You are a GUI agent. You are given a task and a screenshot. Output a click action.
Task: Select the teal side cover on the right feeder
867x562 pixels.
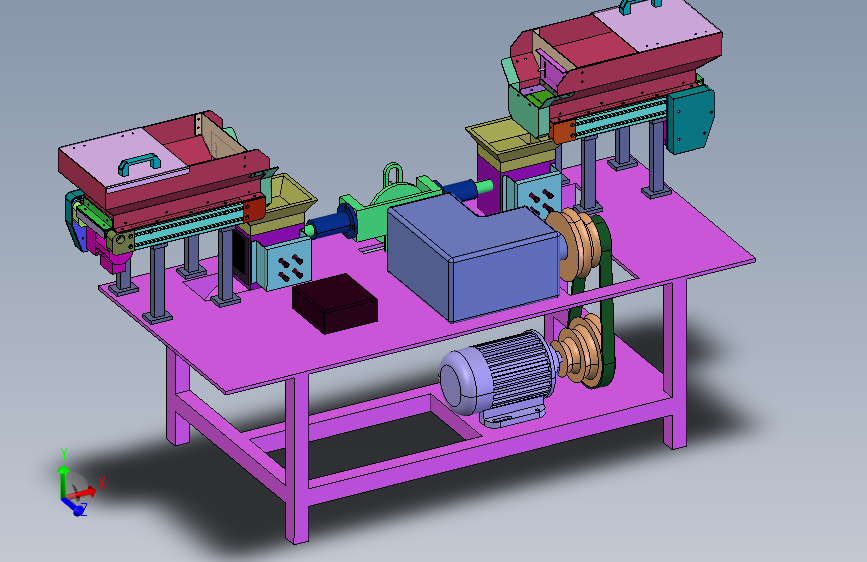(x=691, y=121)
